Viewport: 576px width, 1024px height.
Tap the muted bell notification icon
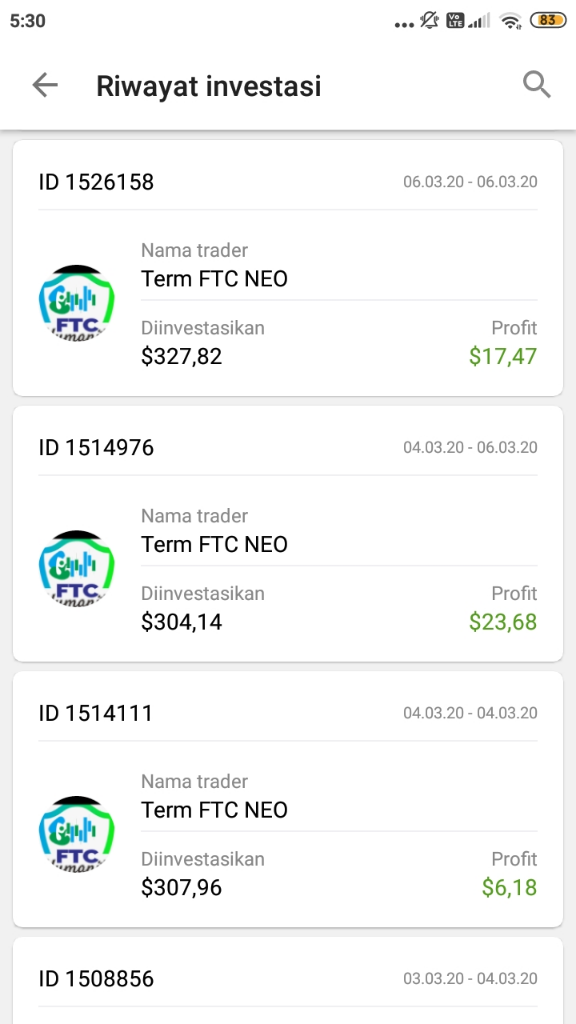coord(429,20)
